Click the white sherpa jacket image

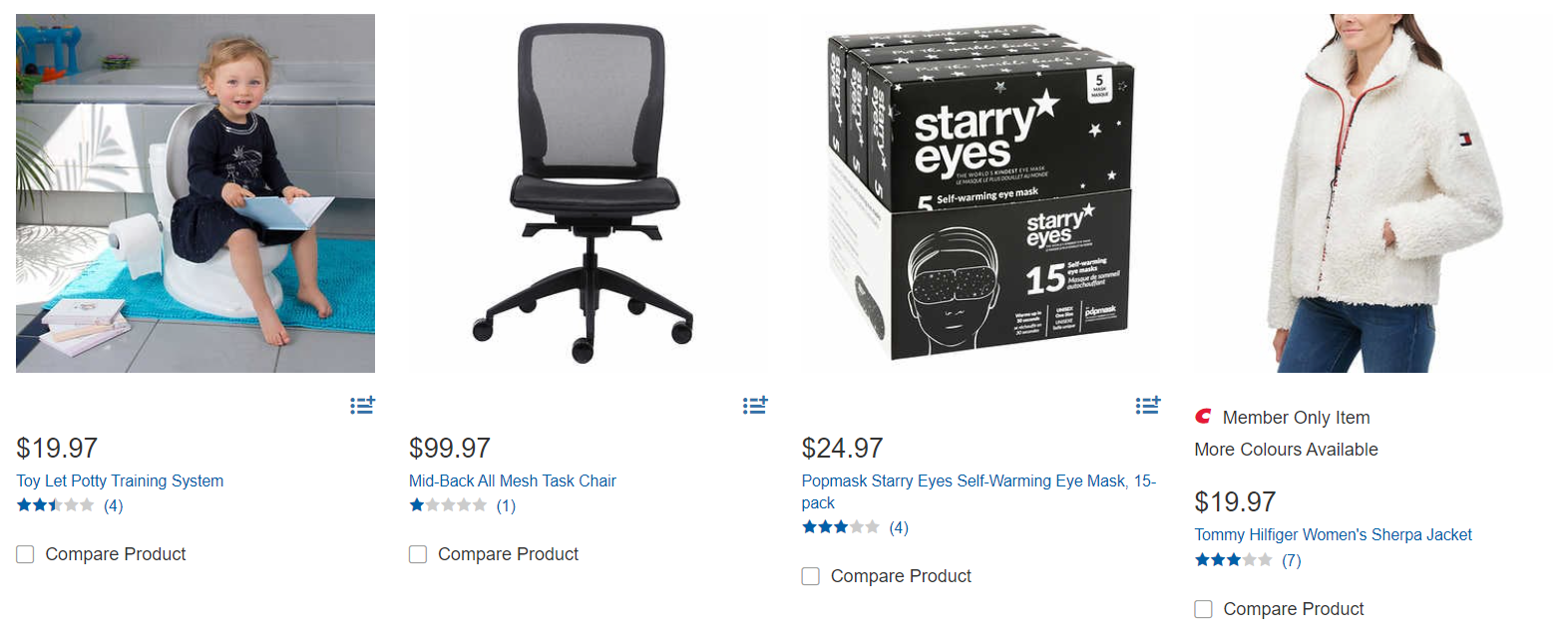coord(1372,193)
